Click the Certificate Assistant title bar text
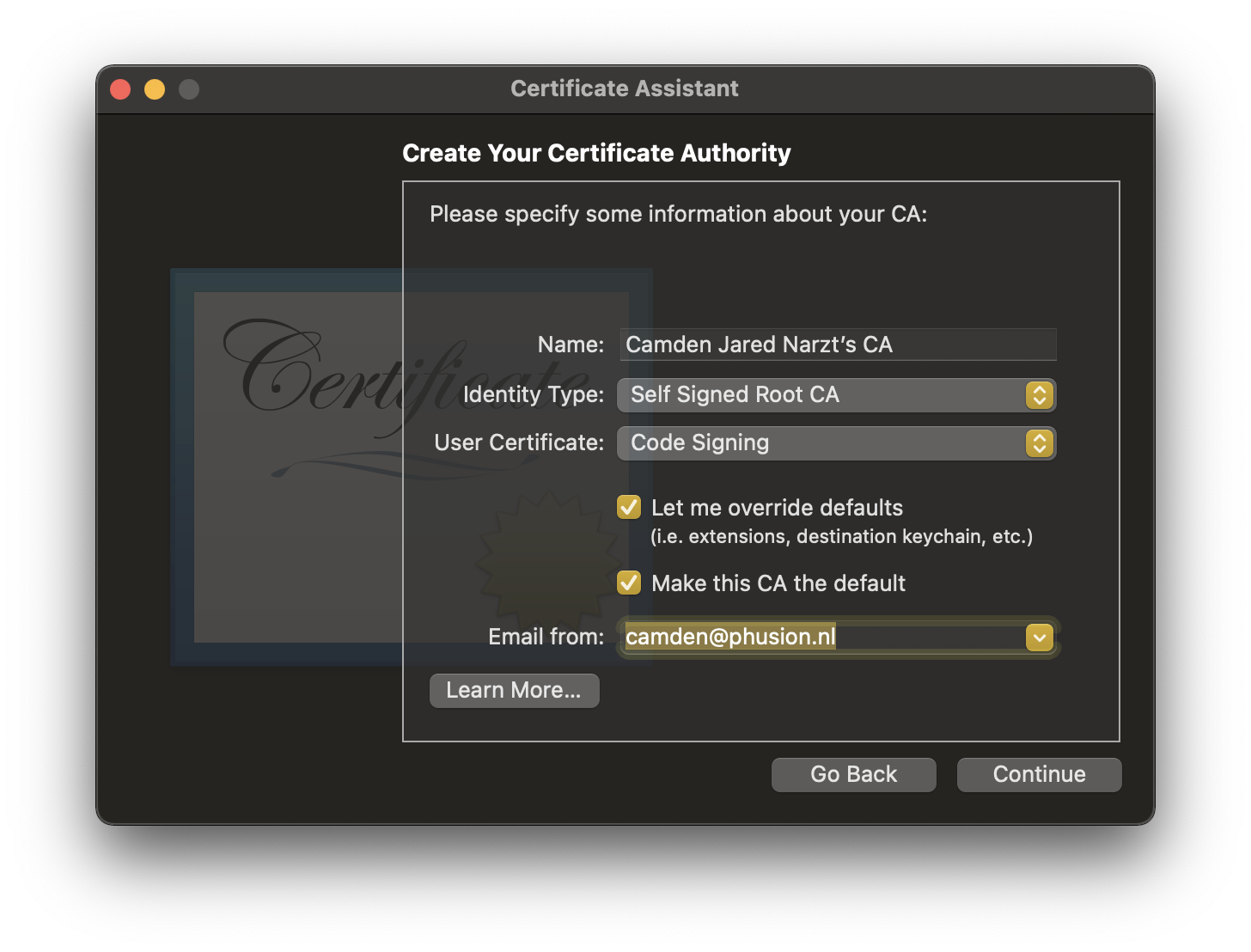 coord(625,88)
